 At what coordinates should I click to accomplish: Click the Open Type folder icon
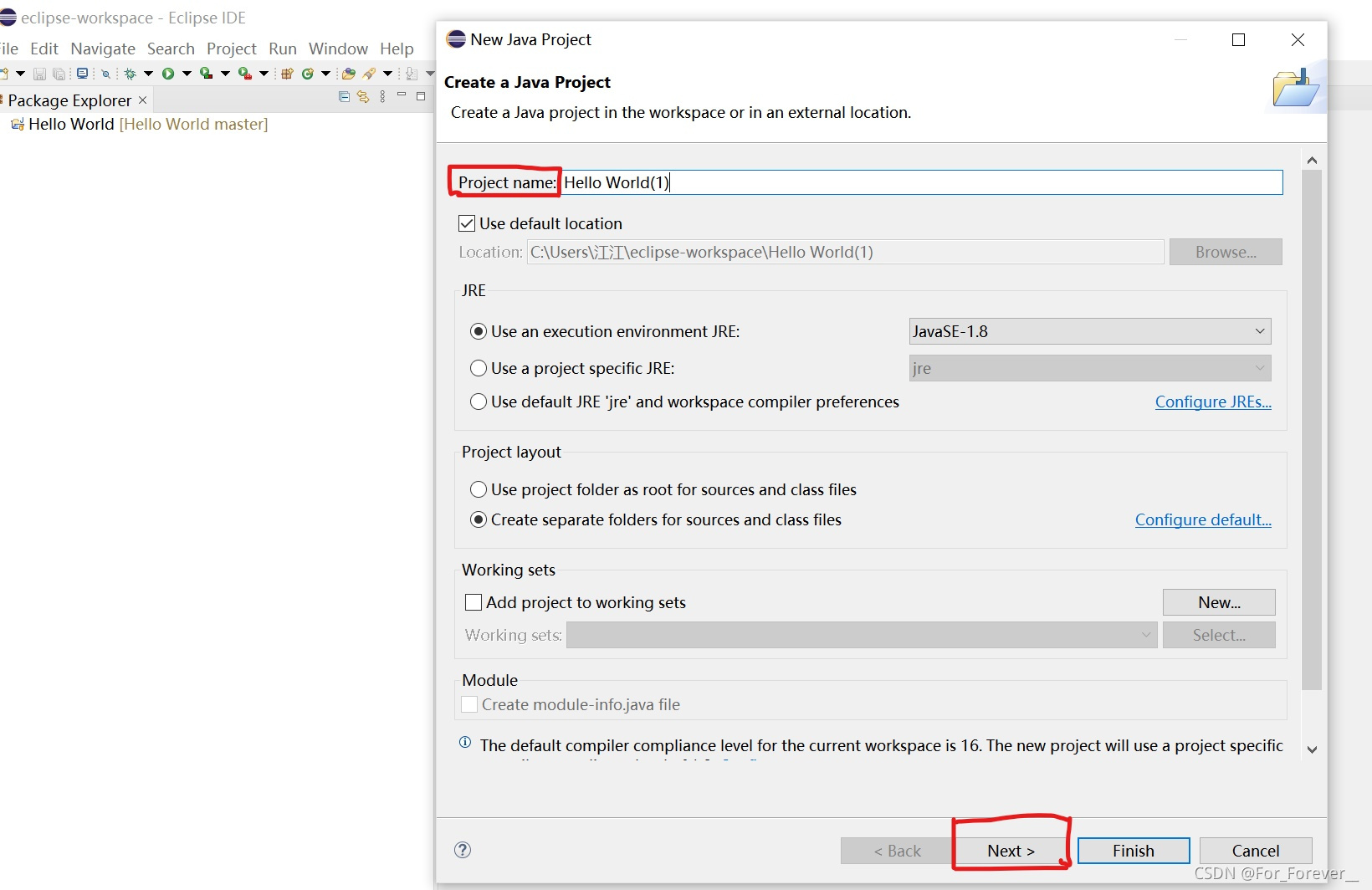348,73
